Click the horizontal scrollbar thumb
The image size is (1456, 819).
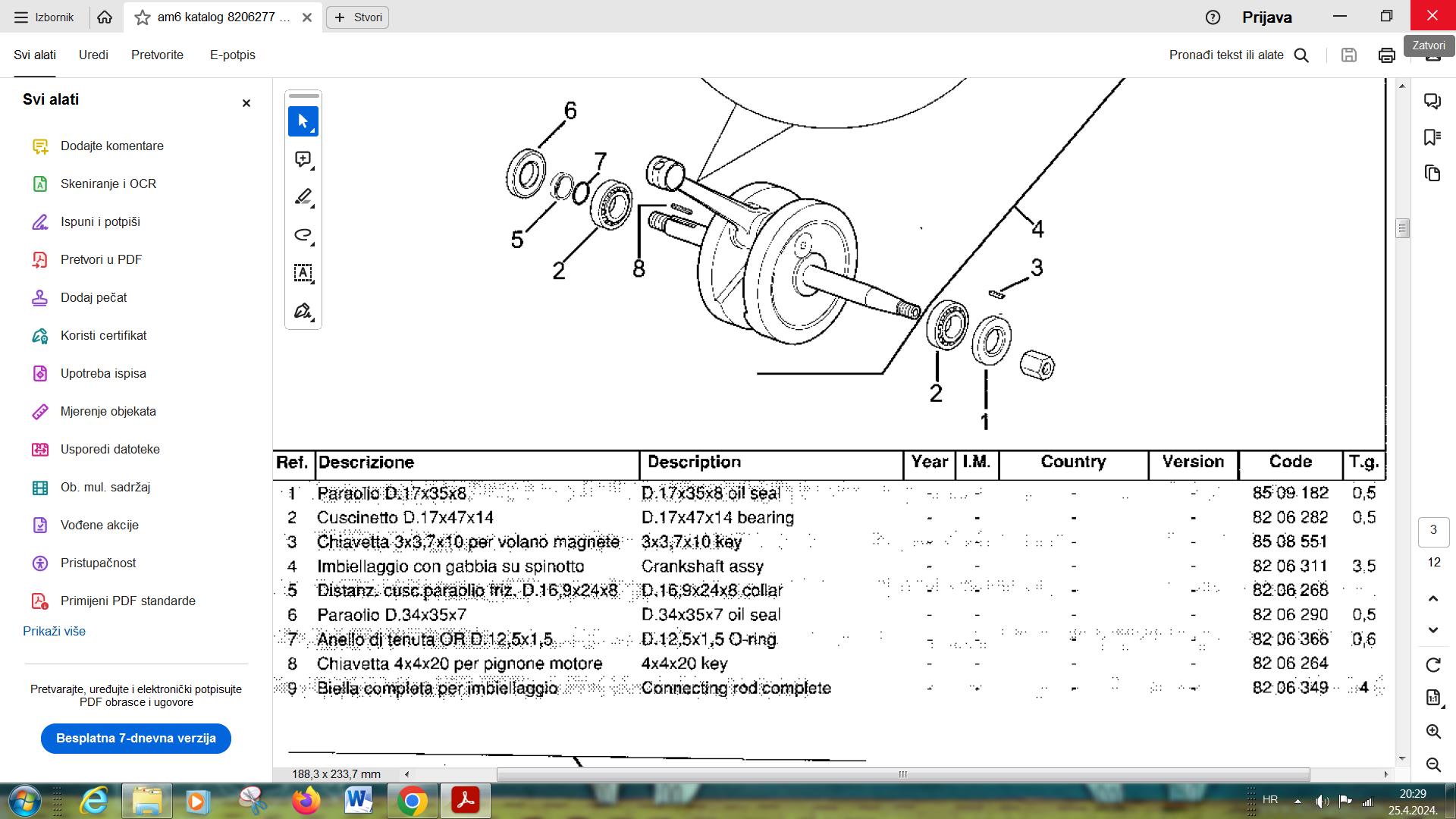click(x=902, y=774)
